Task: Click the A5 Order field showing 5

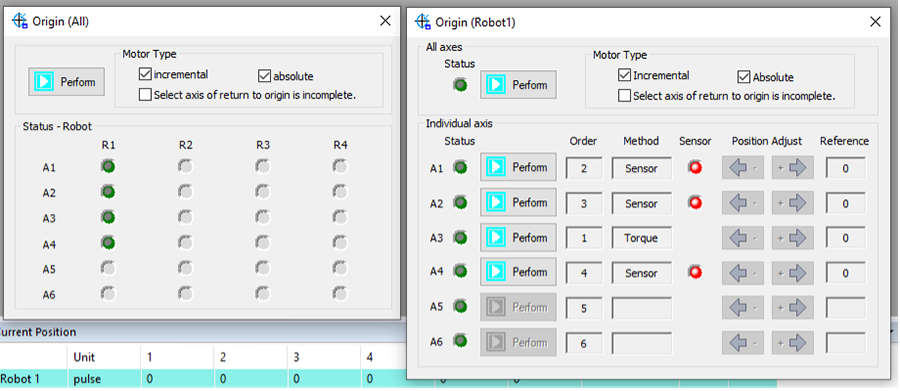Action: click(x=584, y=308)
